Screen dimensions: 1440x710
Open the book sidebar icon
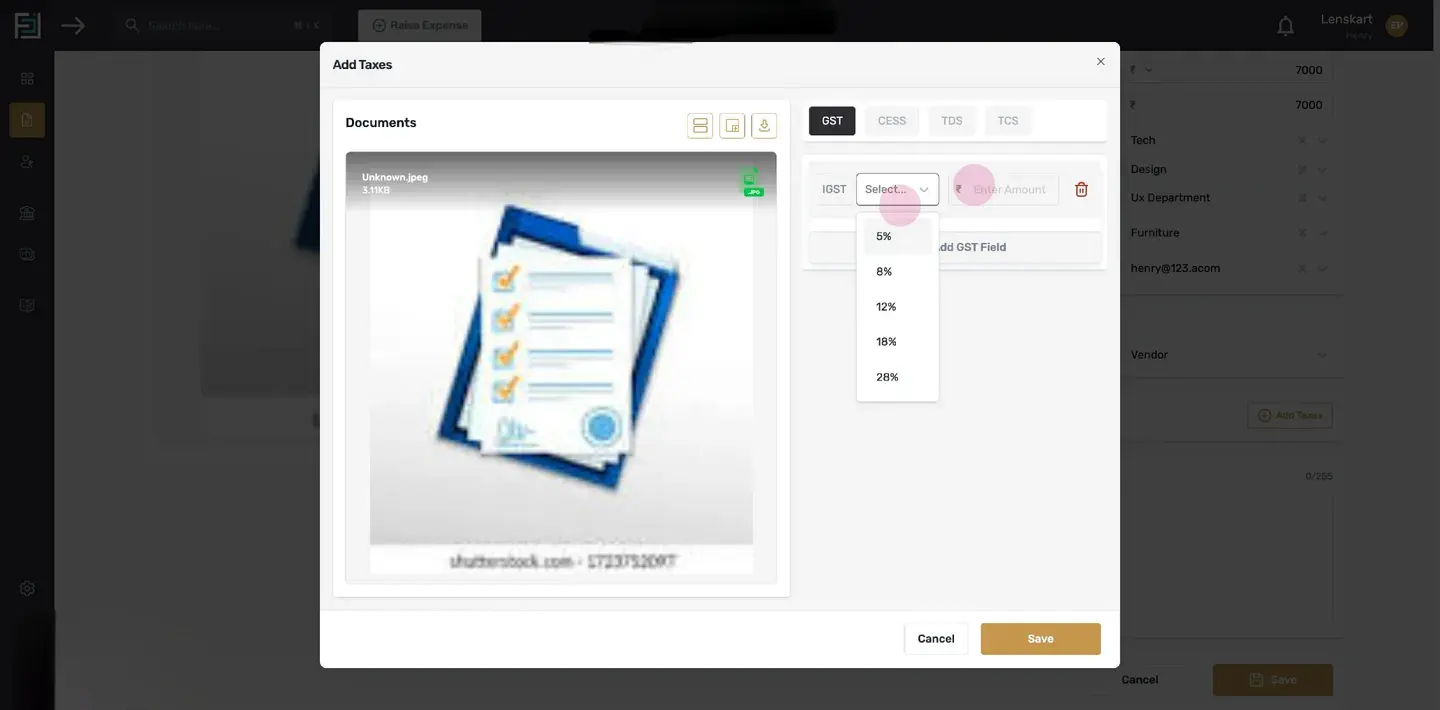click(x=27, y=305)
